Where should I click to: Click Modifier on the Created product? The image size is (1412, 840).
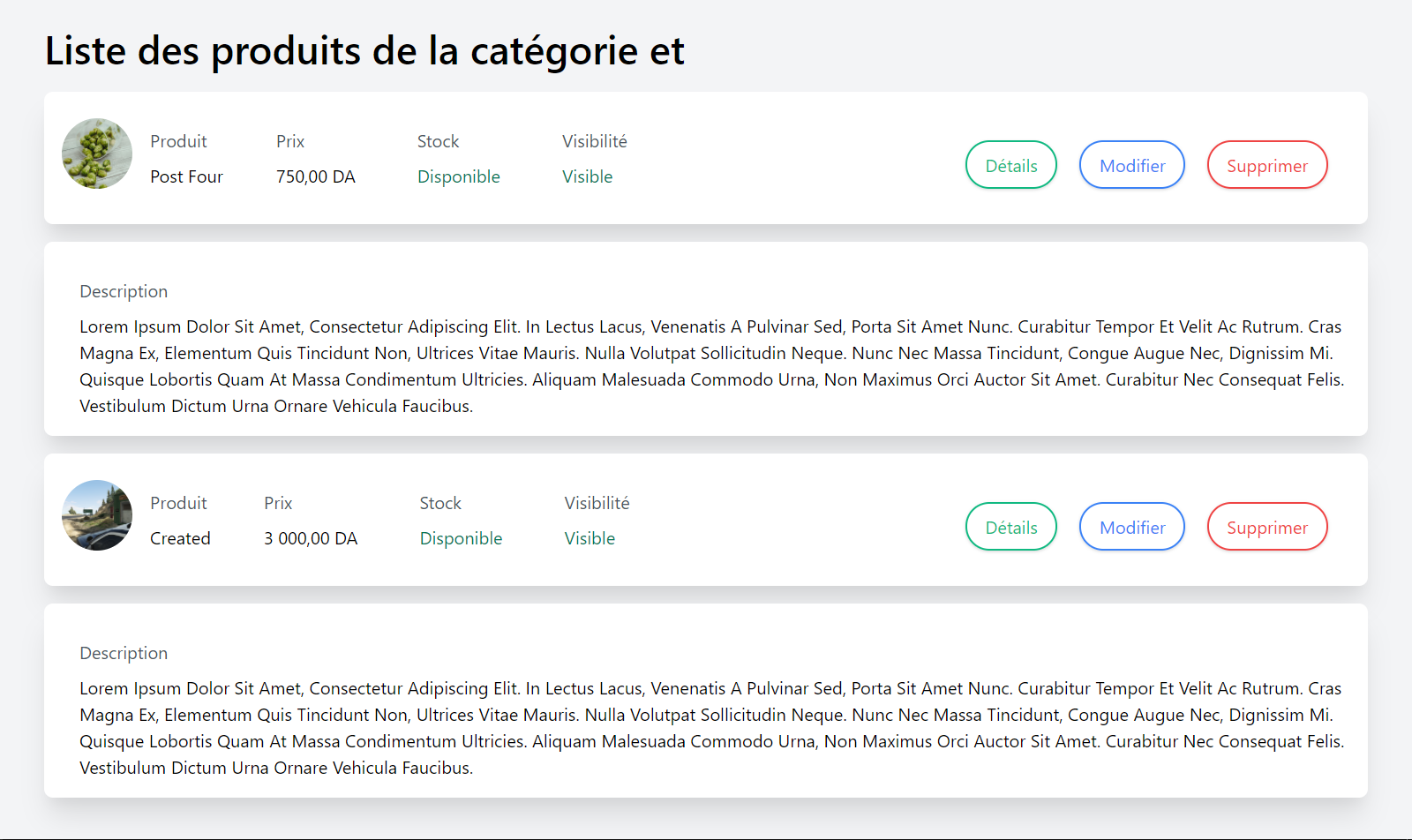point(1131,527)
